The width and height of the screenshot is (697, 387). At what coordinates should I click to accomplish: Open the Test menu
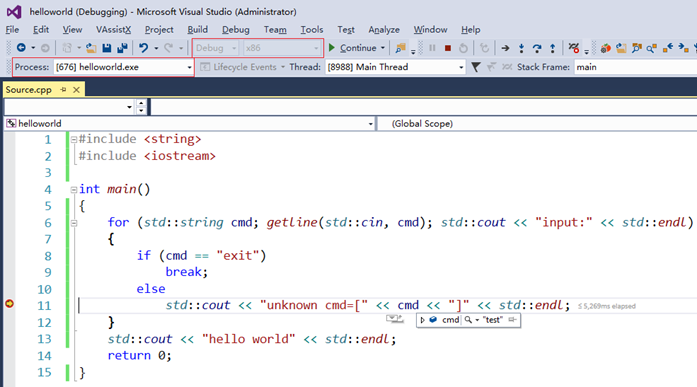point(346,30)
